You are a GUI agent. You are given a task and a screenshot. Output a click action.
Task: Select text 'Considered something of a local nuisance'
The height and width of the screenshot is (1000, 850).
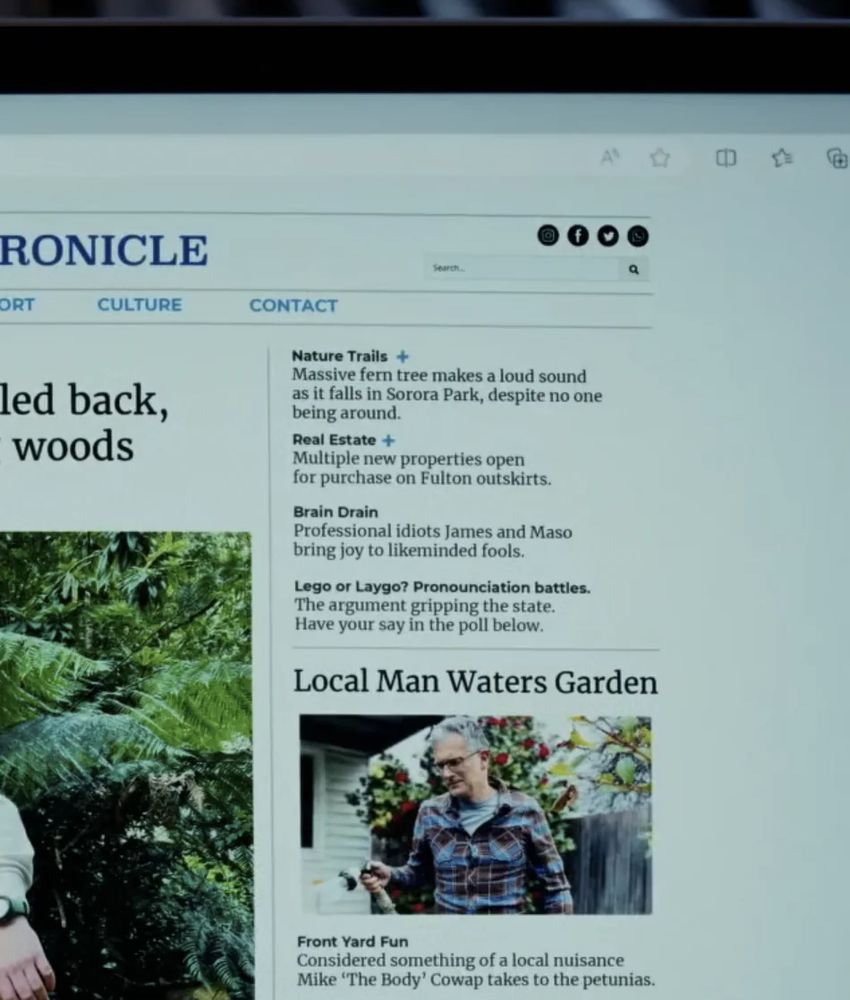click(460, 960)
